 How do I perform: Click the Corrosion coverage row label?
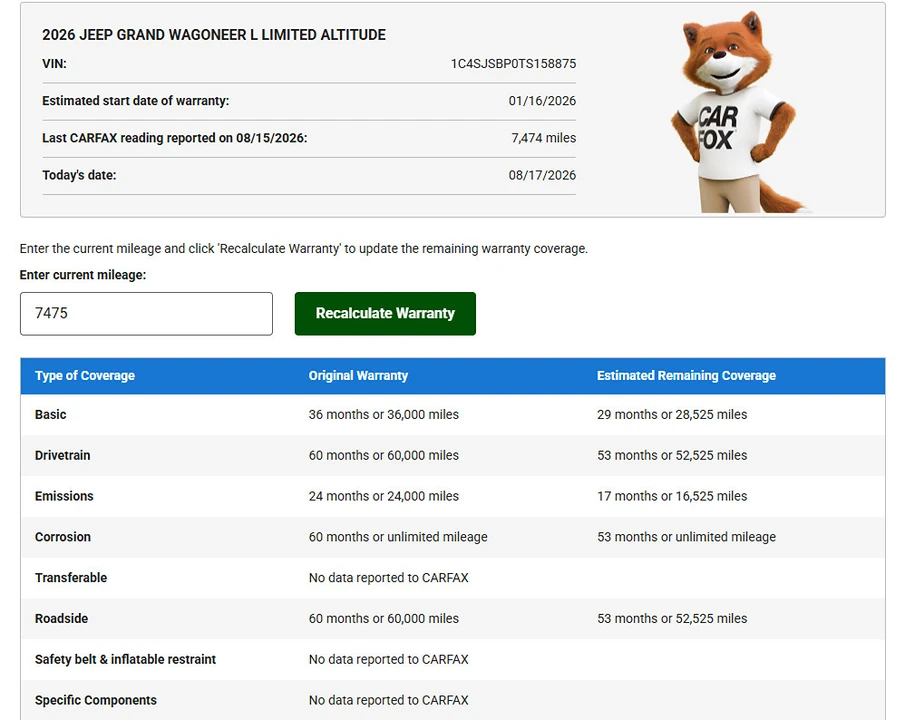pos(63,537)
